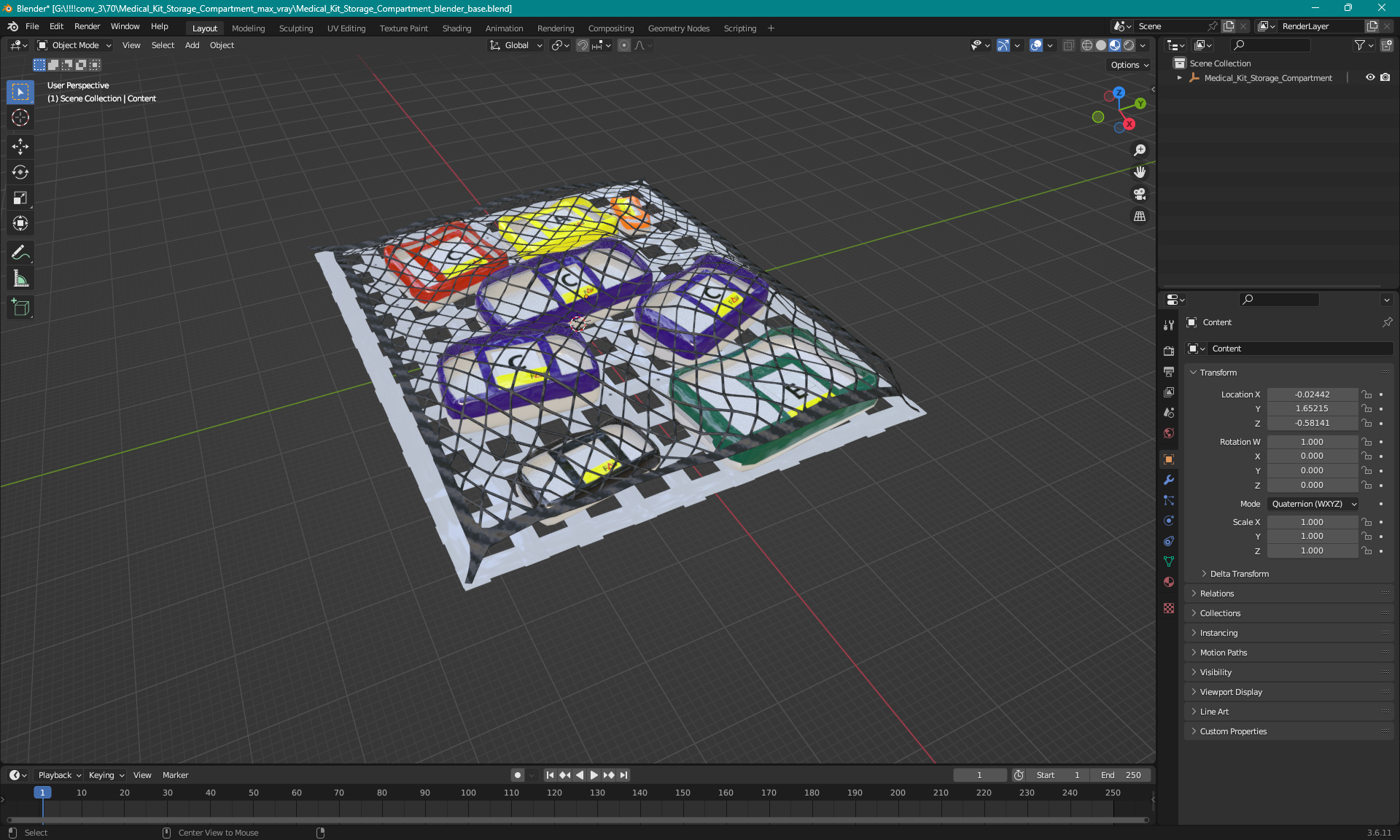Viewport: 1400px width, 840px height.
Task: Open the Modeling workspace tab
Action: [x=248, y=27]
